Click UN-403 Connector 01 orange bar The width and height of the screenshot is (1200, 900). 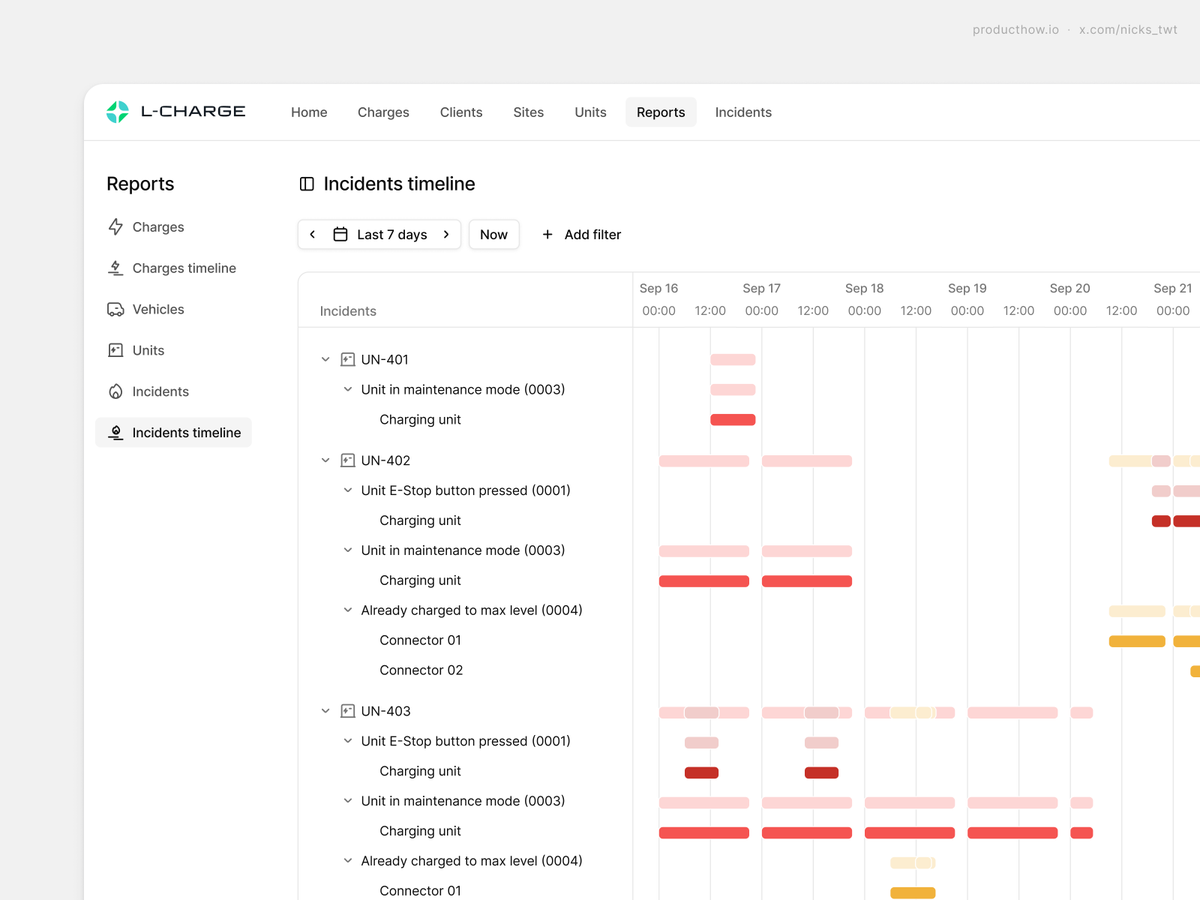pyautogui.click(x=913, y=892)
